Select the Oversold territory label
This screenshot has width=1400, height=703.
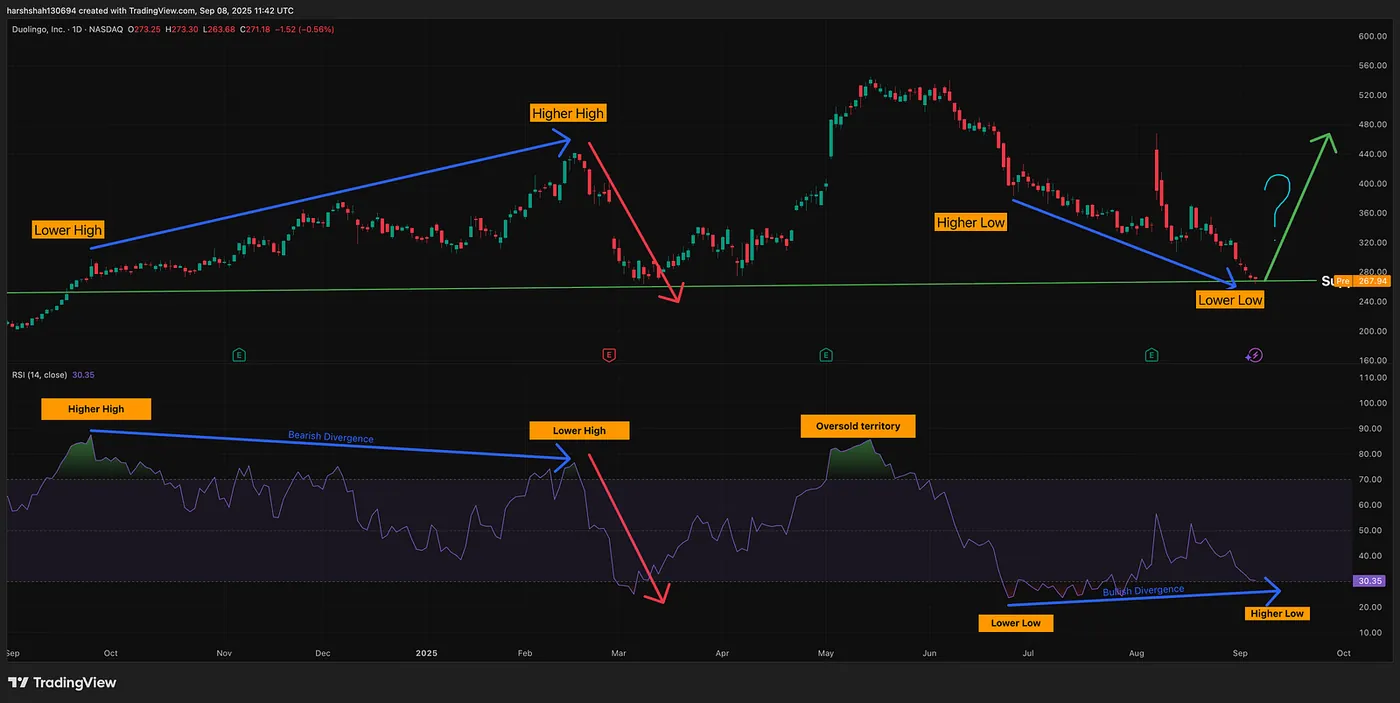coord(857,426)
